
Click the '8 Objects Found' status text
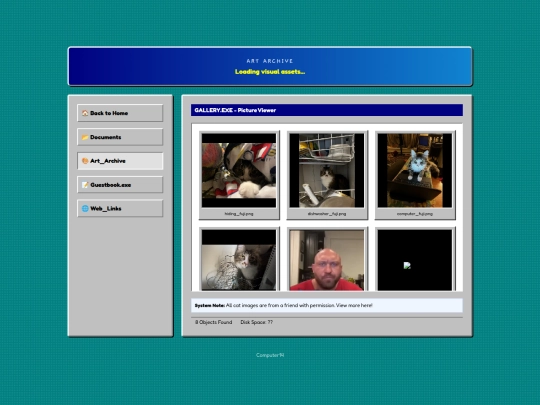point(214,322)
